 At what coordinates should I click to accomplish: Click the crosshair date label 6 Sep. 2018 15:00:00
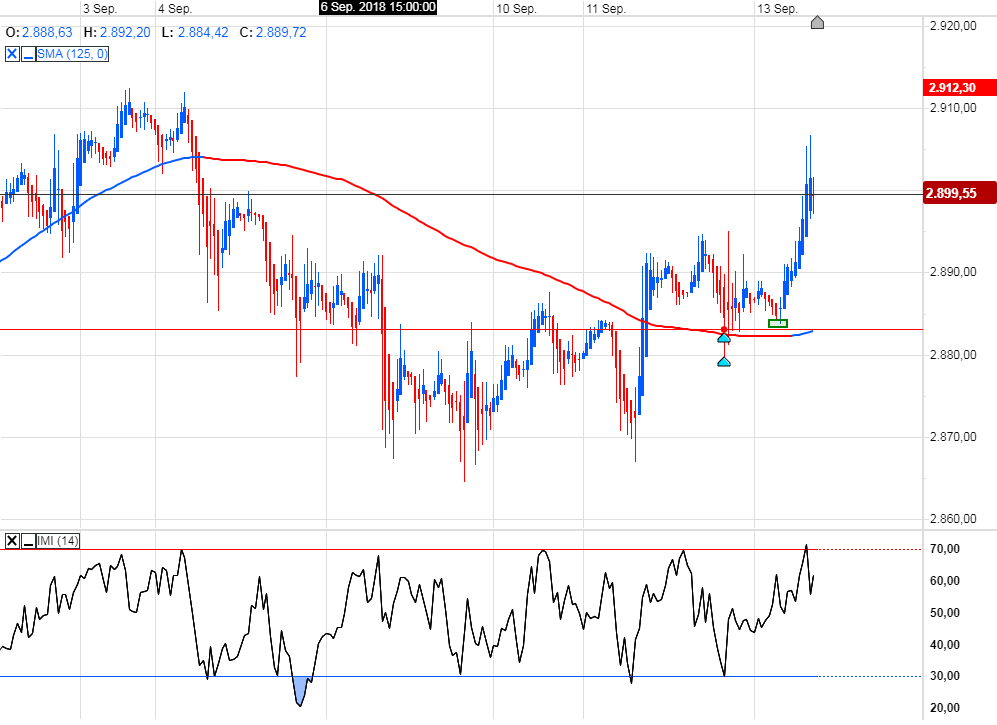coord(378,7)
